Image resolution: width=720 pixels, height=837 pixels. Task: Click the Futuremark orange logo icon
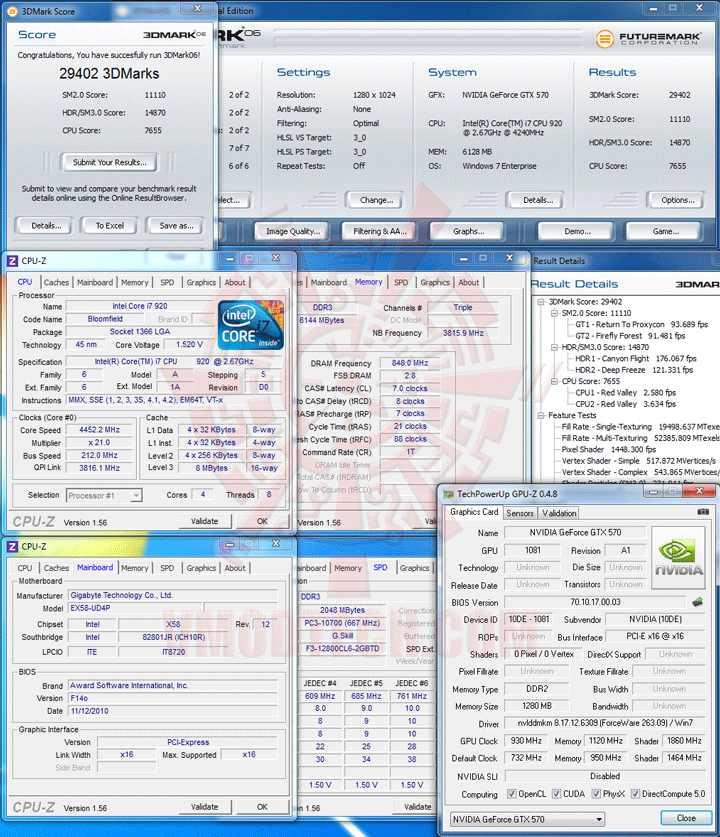pos(604,39)
